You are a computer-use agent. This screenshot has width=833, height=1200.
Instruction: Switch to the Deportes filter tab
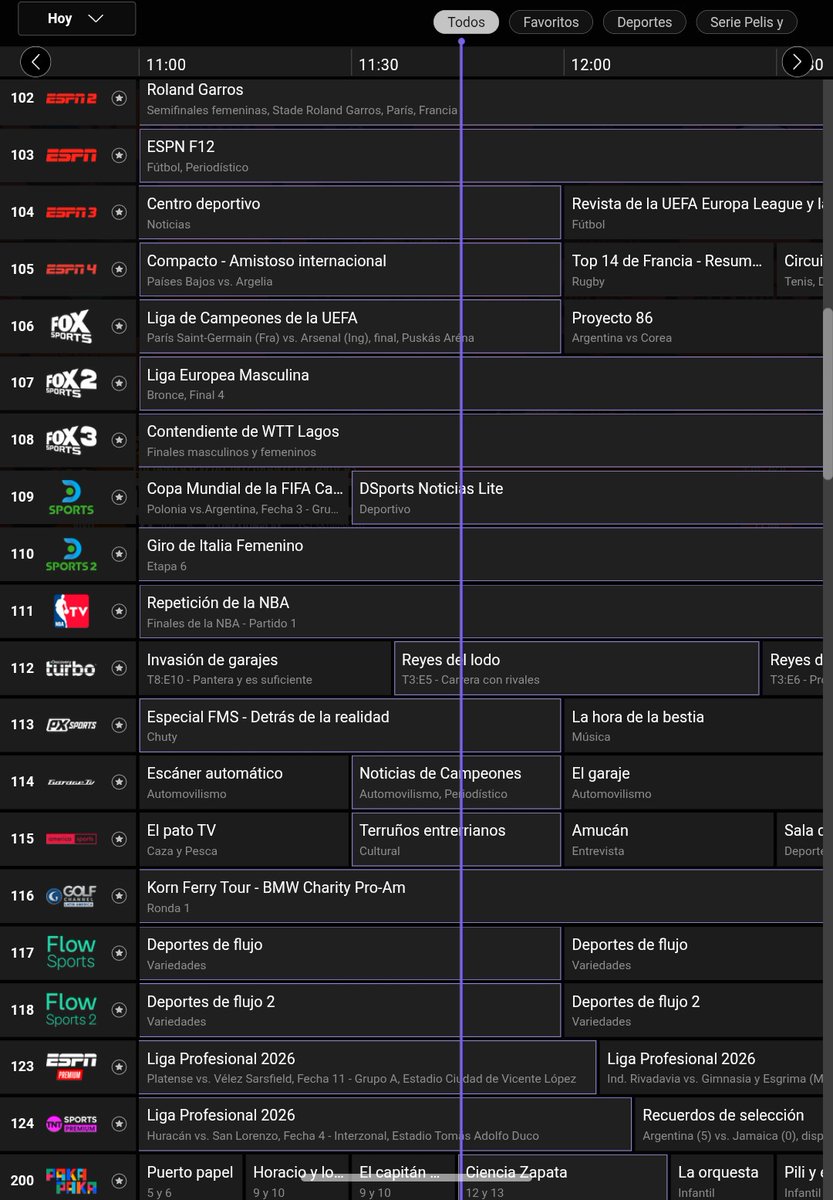point(644,22)
